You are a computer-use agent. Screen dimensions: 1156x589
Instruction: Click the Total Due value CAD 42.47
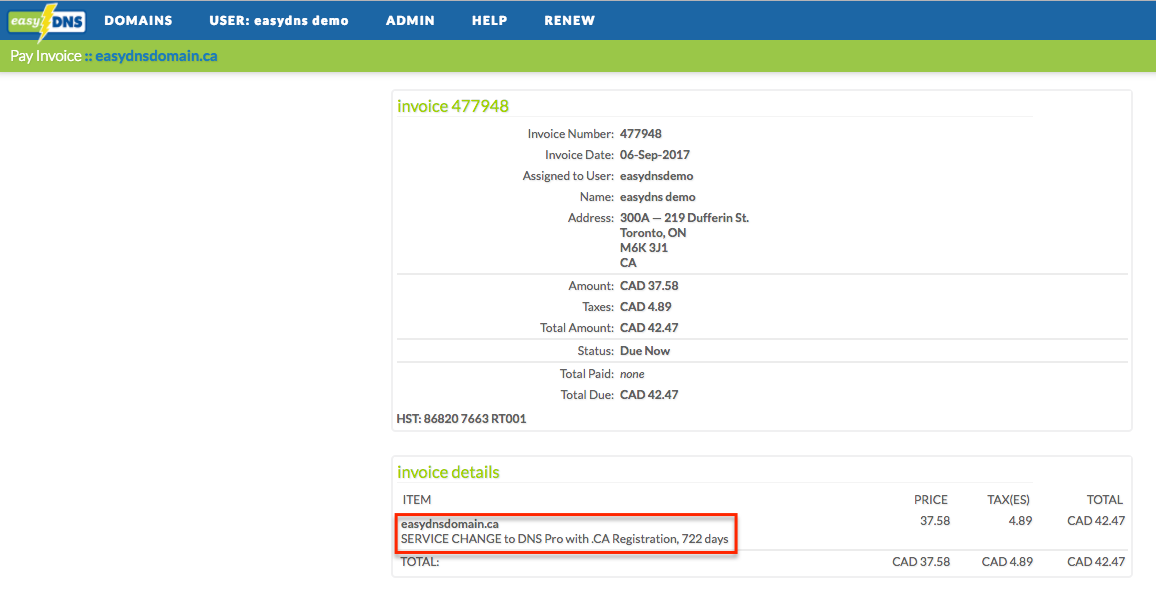click(x=649, y=395)
